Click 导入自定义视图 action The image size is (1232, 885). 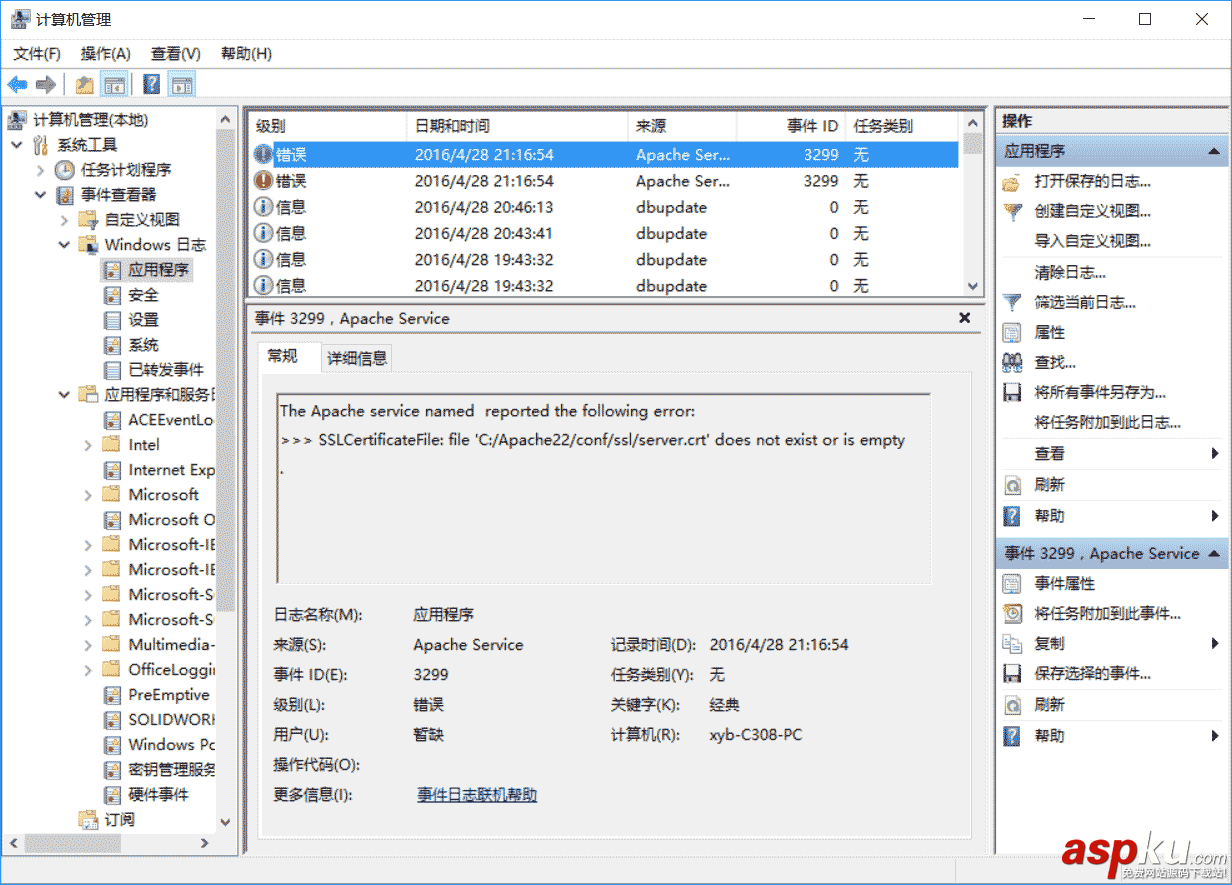[x=1092, y=241]
